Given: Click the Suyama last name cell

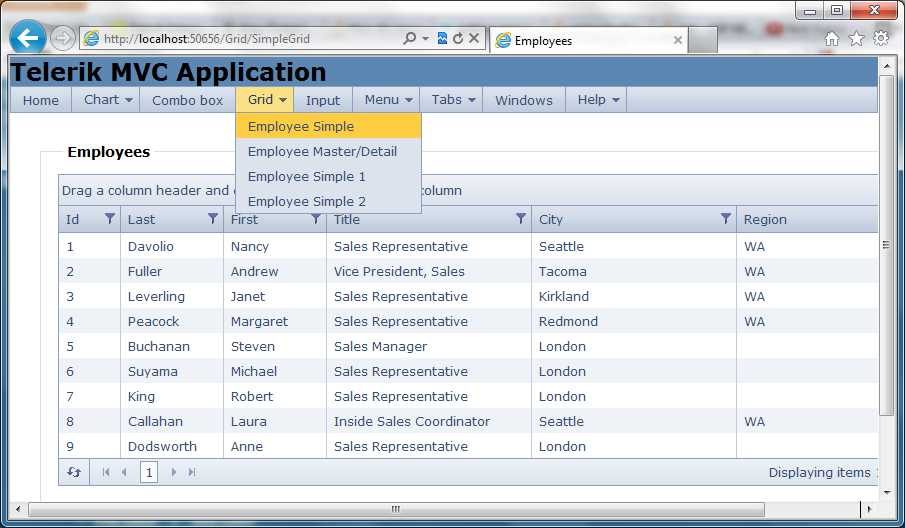Looking at the screenshot, I should pos(172,372).
